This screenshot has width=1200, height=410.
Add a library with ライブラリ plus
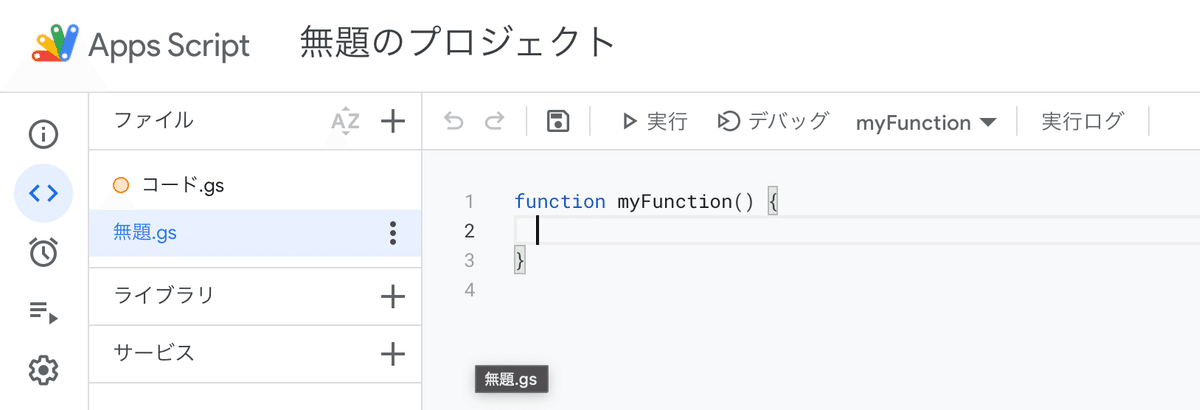click(x=393, y=296)
